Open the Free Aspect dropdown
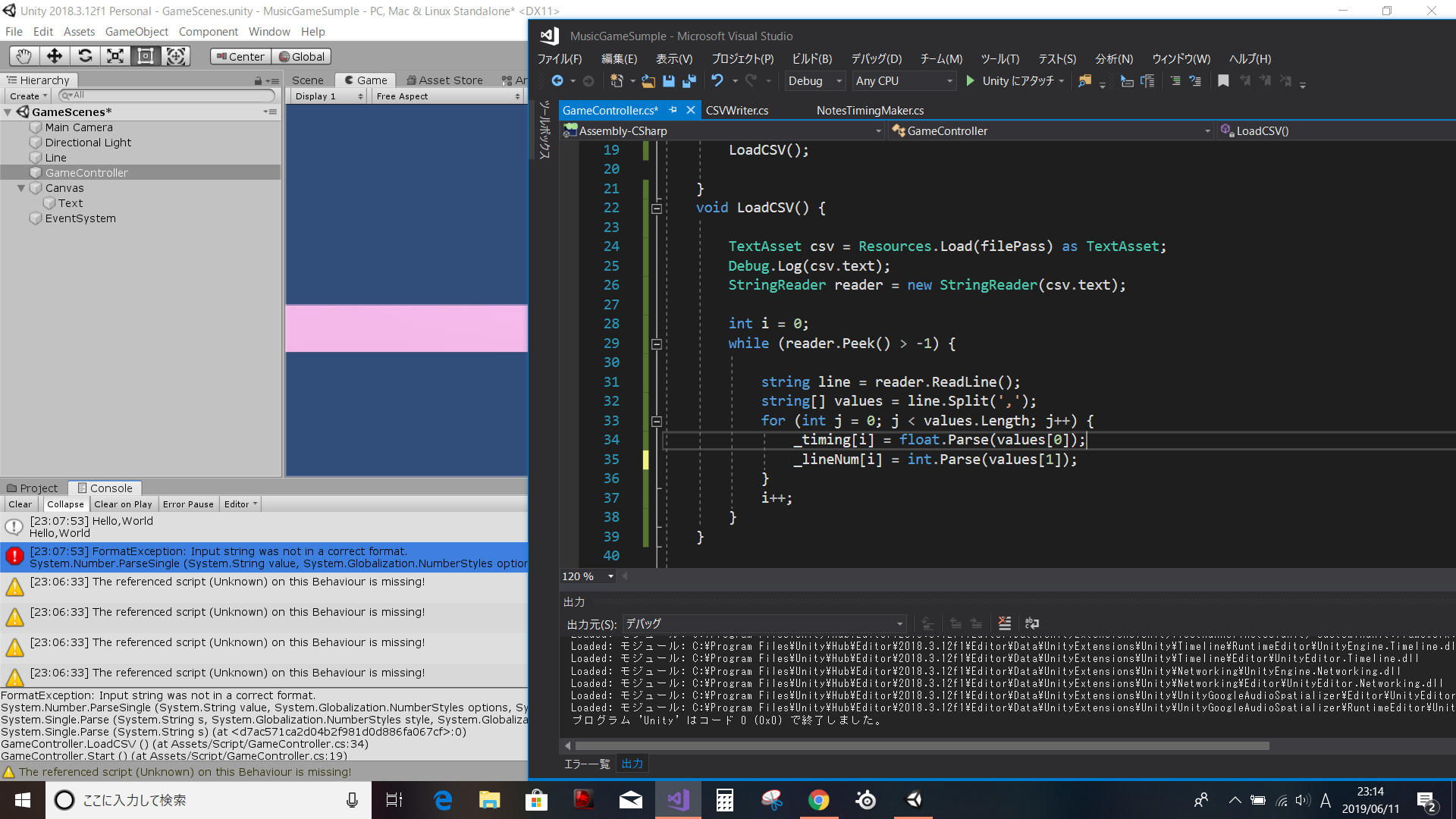The image size is (1456, 819). click(447, 96)
